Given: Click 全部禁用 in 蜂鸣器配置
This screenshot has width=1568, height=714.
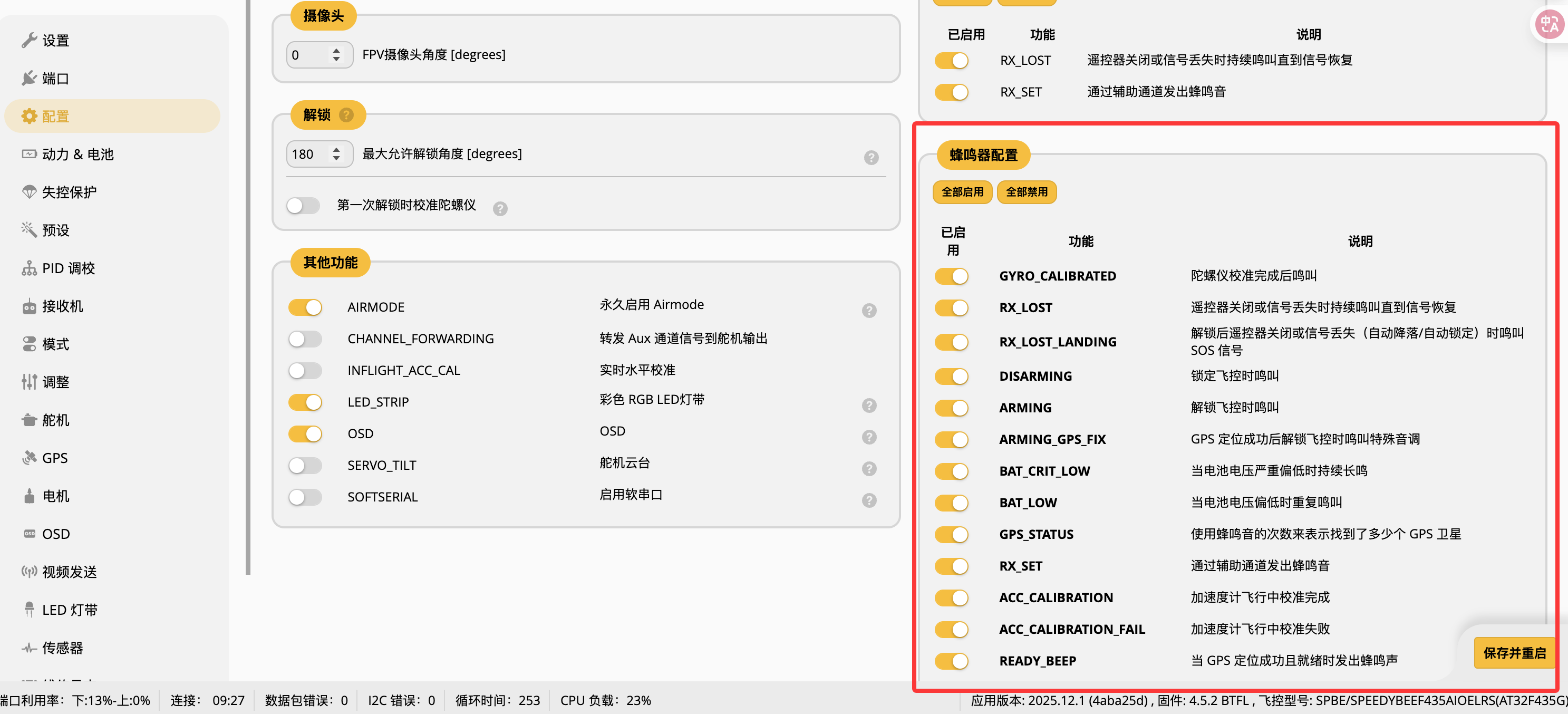Looking at the screenshot, I should 1026,192.
